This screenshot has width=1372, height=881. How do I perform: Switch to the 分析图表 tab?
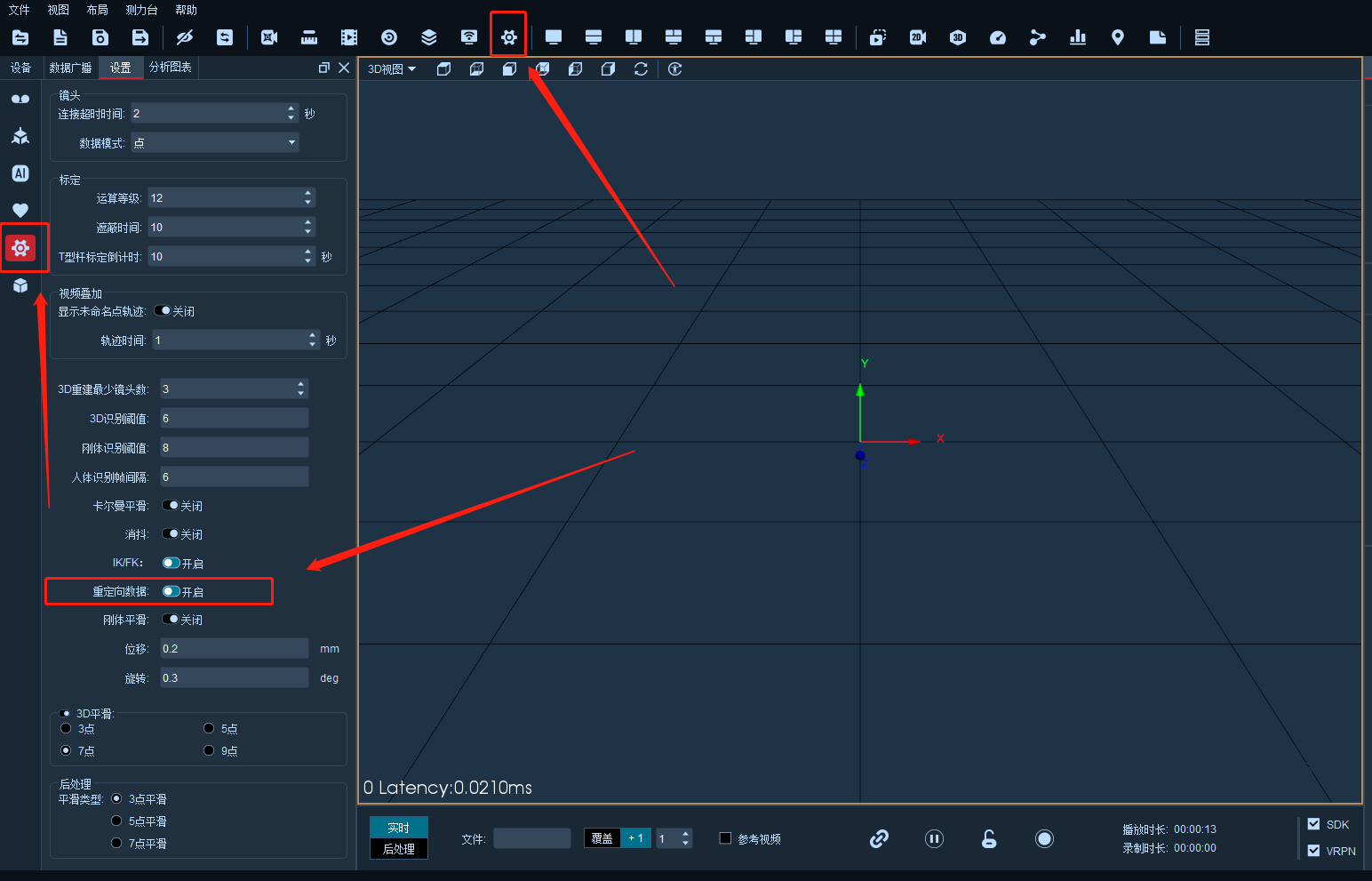point(170,68)
